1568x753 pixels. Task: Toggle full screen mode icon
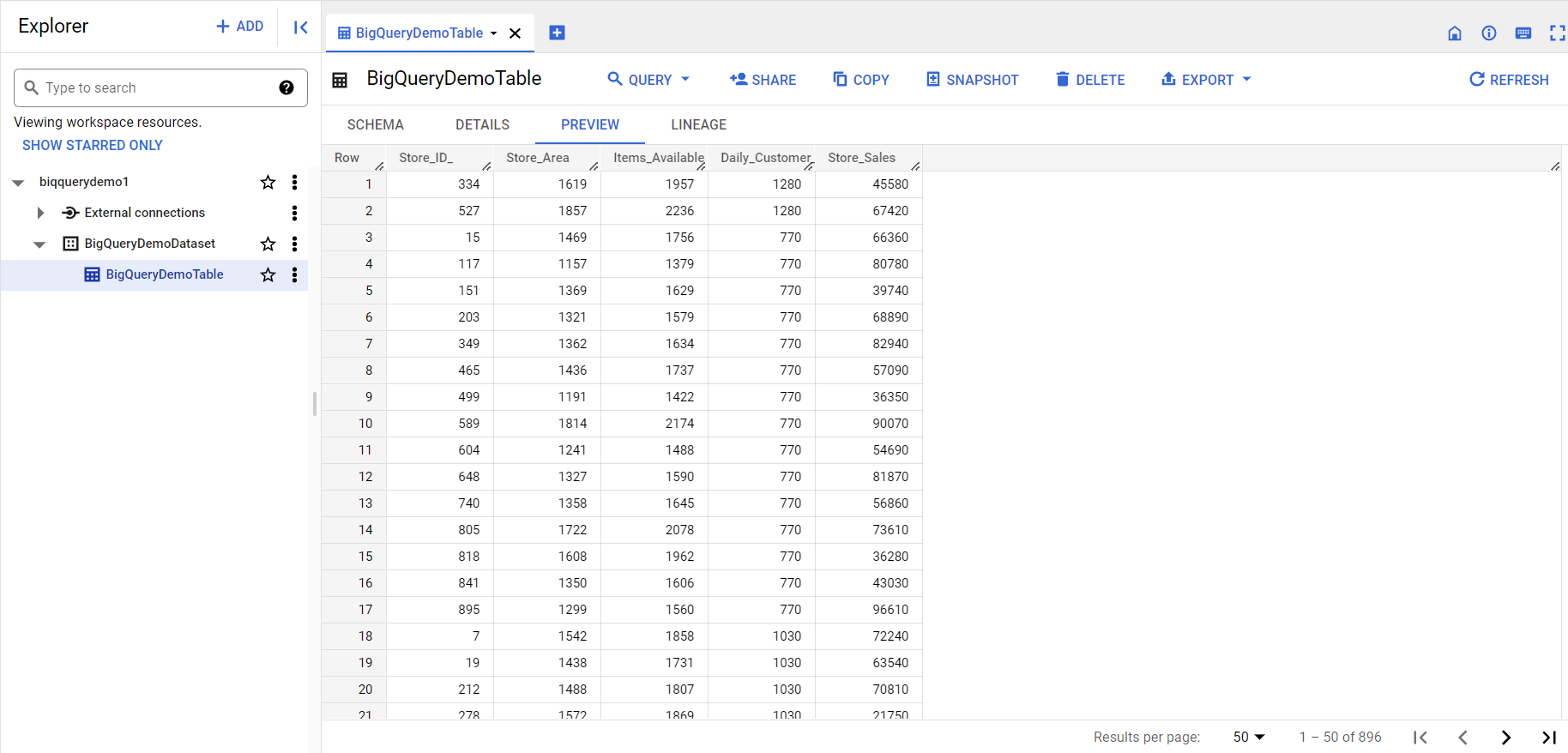point(1557,33)
